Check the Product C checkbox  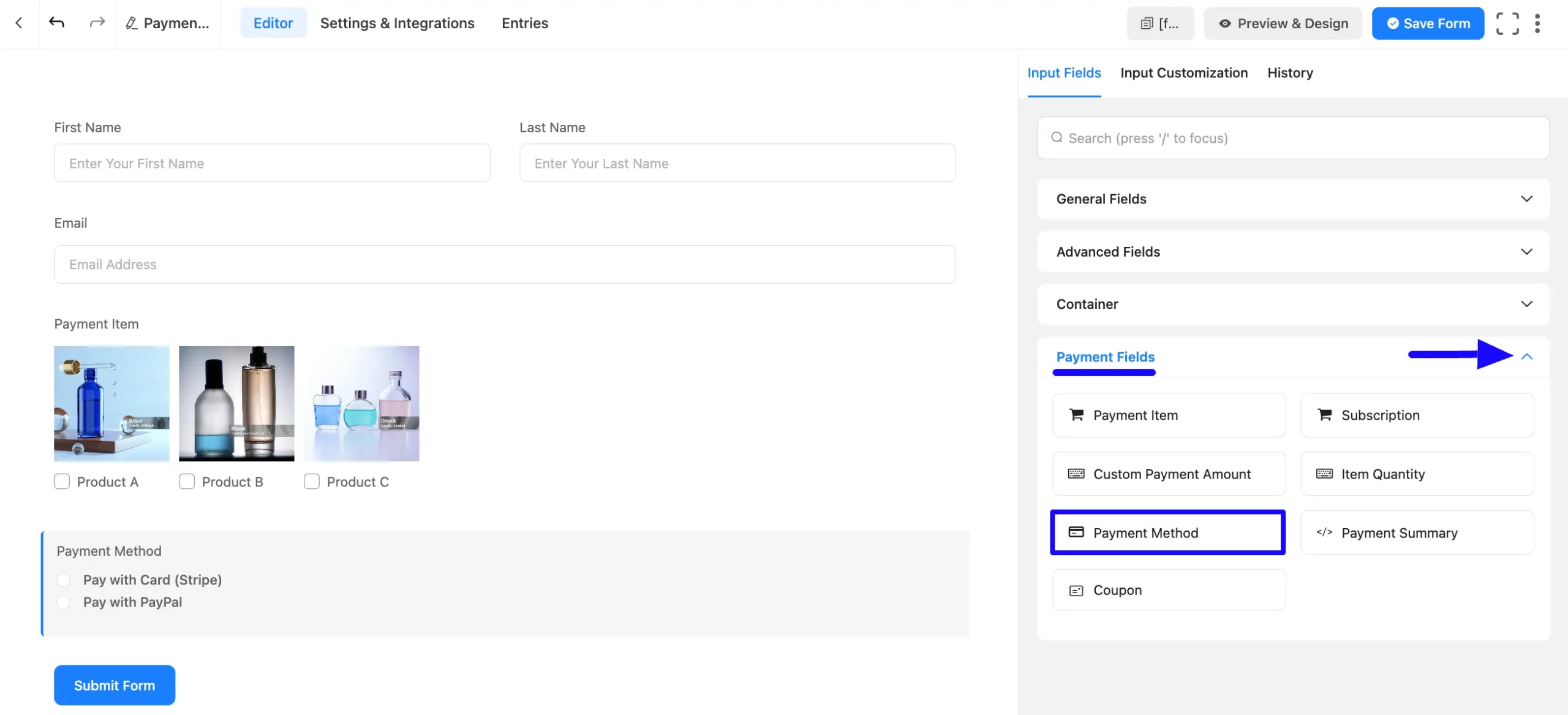312,482
